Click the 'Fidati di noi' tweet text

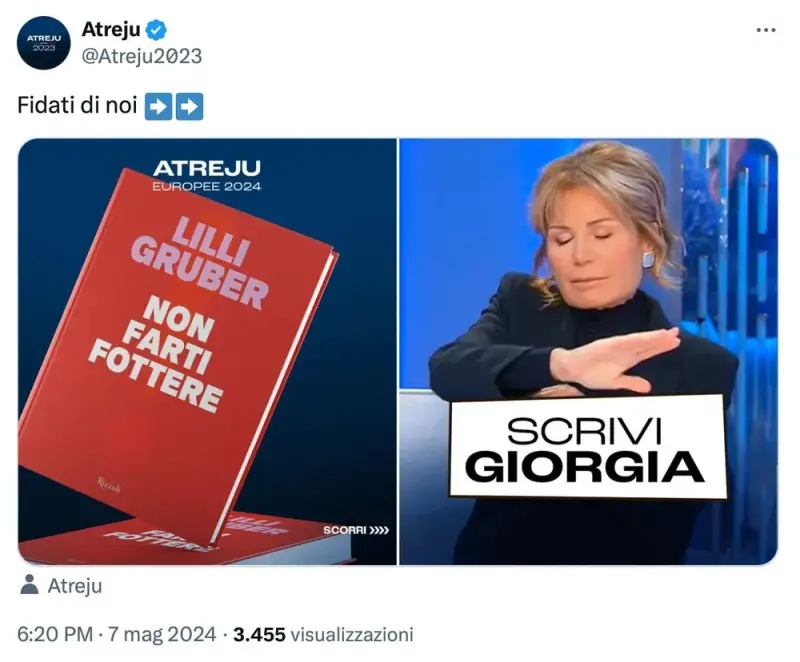(x=77, y=106)
